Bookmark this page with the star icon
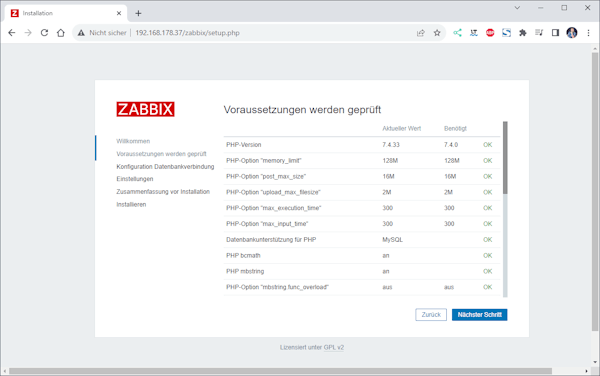 coord(437,33)
